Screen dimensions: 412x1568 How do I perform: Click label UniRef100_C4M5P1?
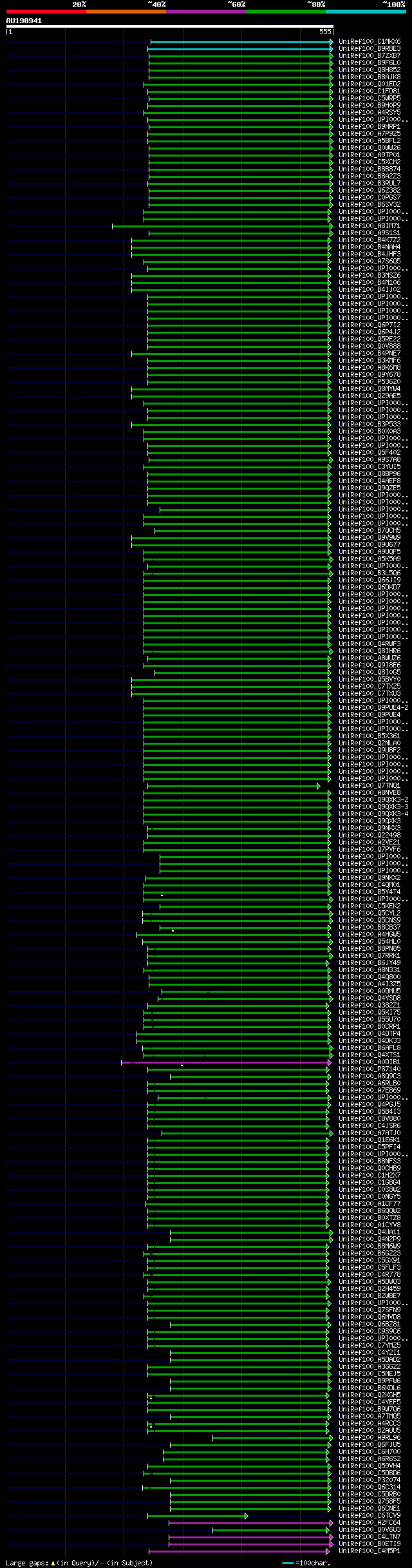370,1551
